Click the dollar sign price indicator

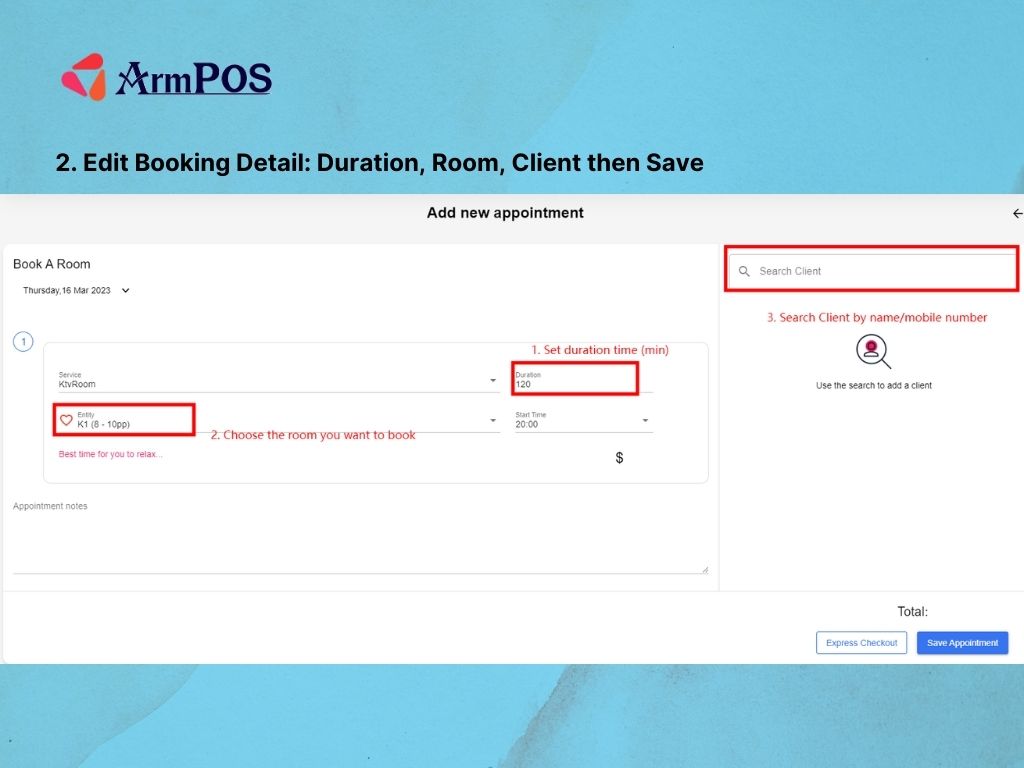[619, 457]
